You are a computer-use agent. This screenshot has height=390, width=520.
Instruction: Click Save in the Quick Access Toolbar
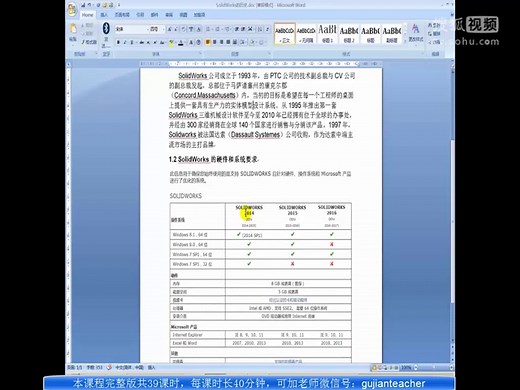click(83, 5)
